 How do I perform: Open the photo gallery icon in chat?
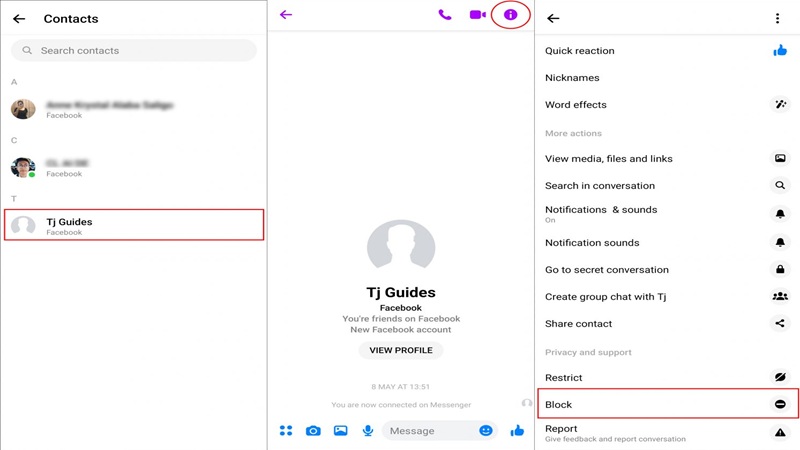tap(340, 431)
